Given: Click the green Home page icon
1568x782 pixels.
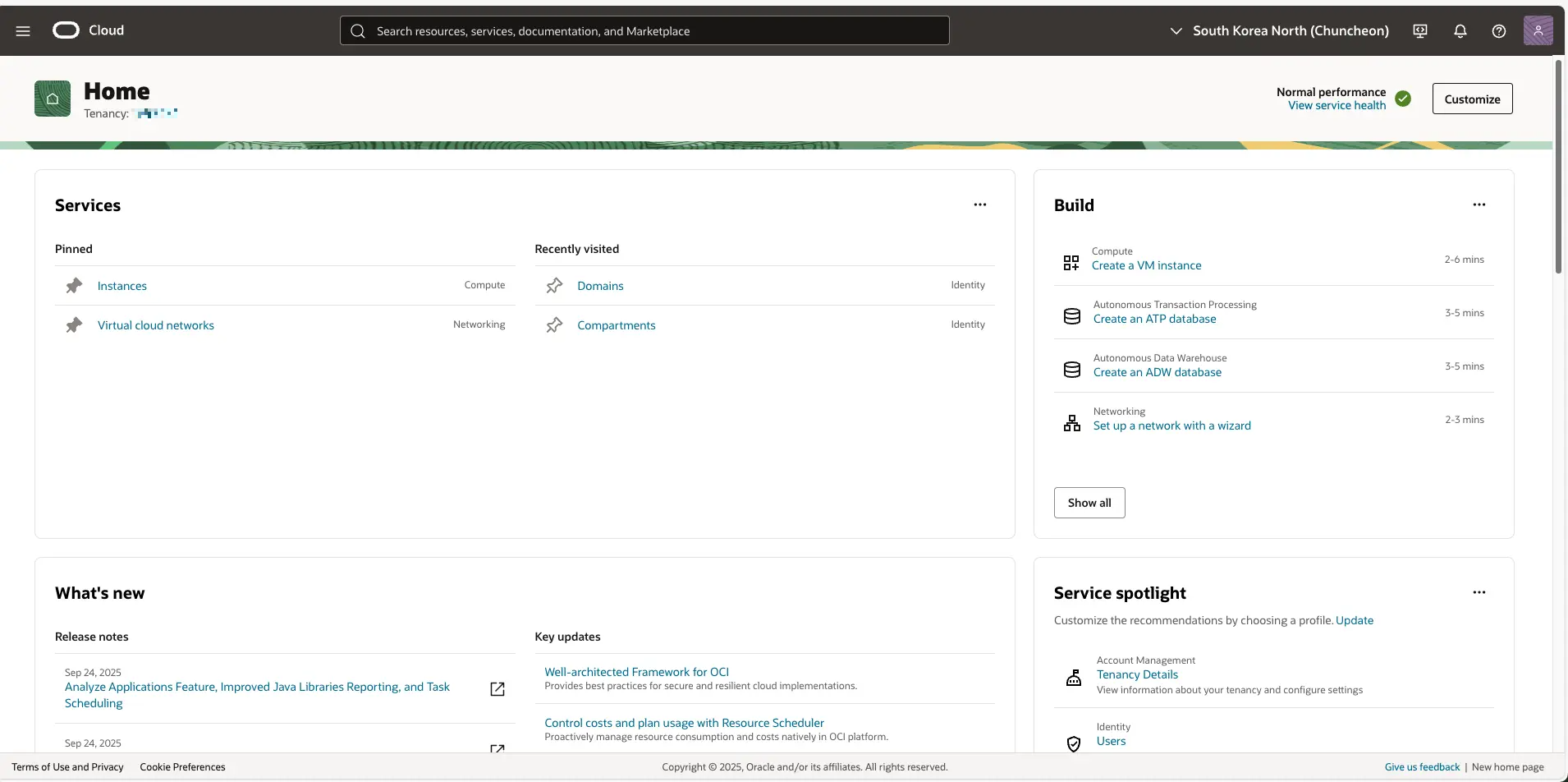Looking at the screenshot, I should coord(53,99).
